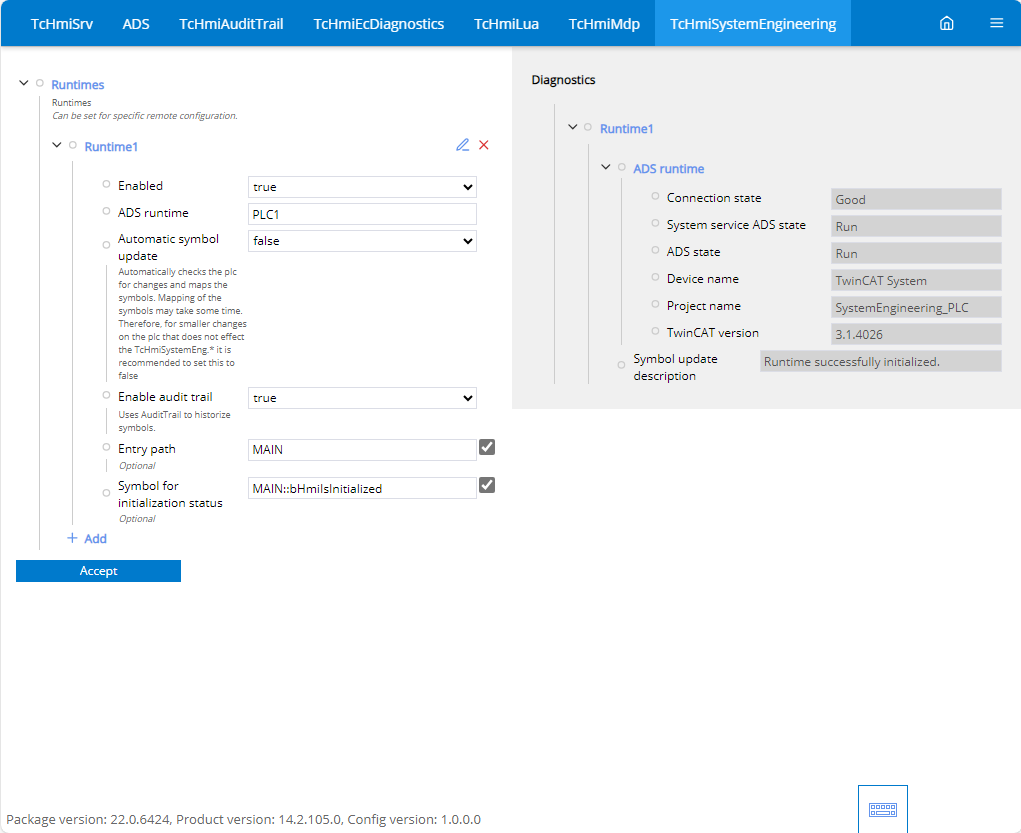Collapse the Runtime1 configuration chevron
1021x833 pixels.
57,145
